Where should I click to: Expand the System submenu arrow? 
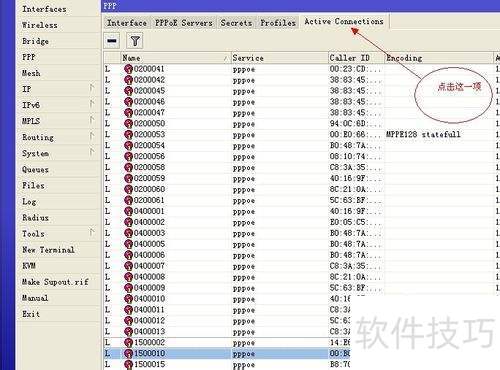click(x=92, y=152)
